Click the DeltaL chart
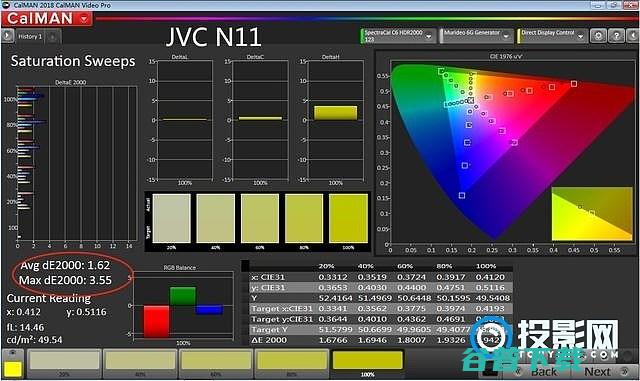The image size is (640, 381). [x=184, y=120]
